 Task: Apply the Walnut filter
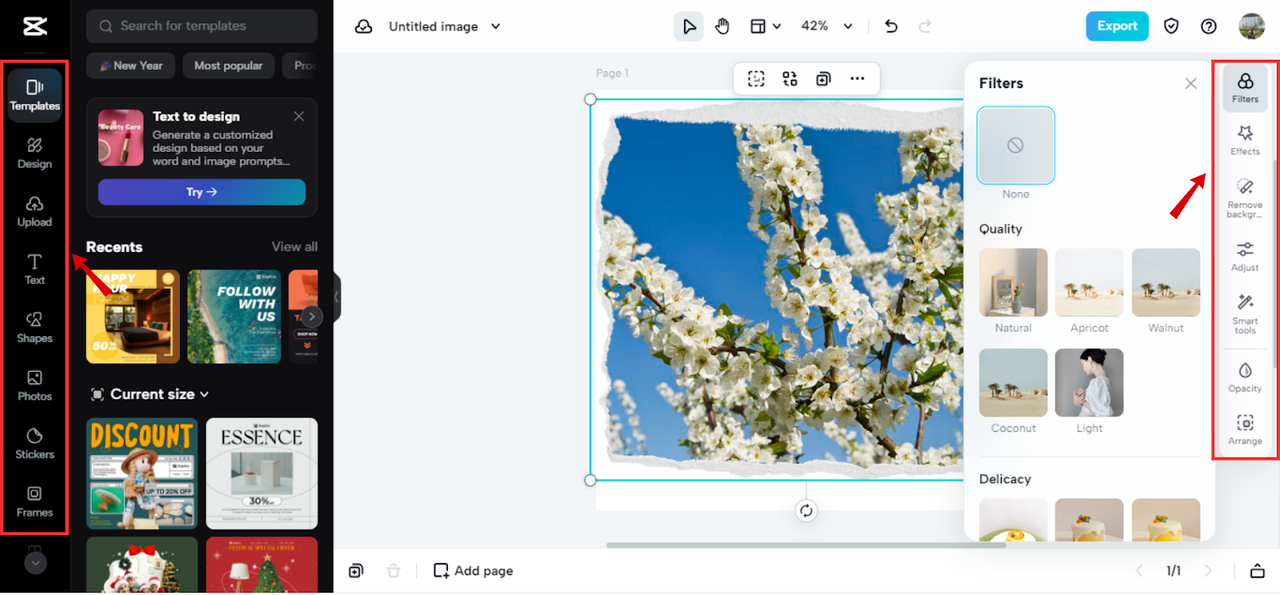click(1166, 283)
